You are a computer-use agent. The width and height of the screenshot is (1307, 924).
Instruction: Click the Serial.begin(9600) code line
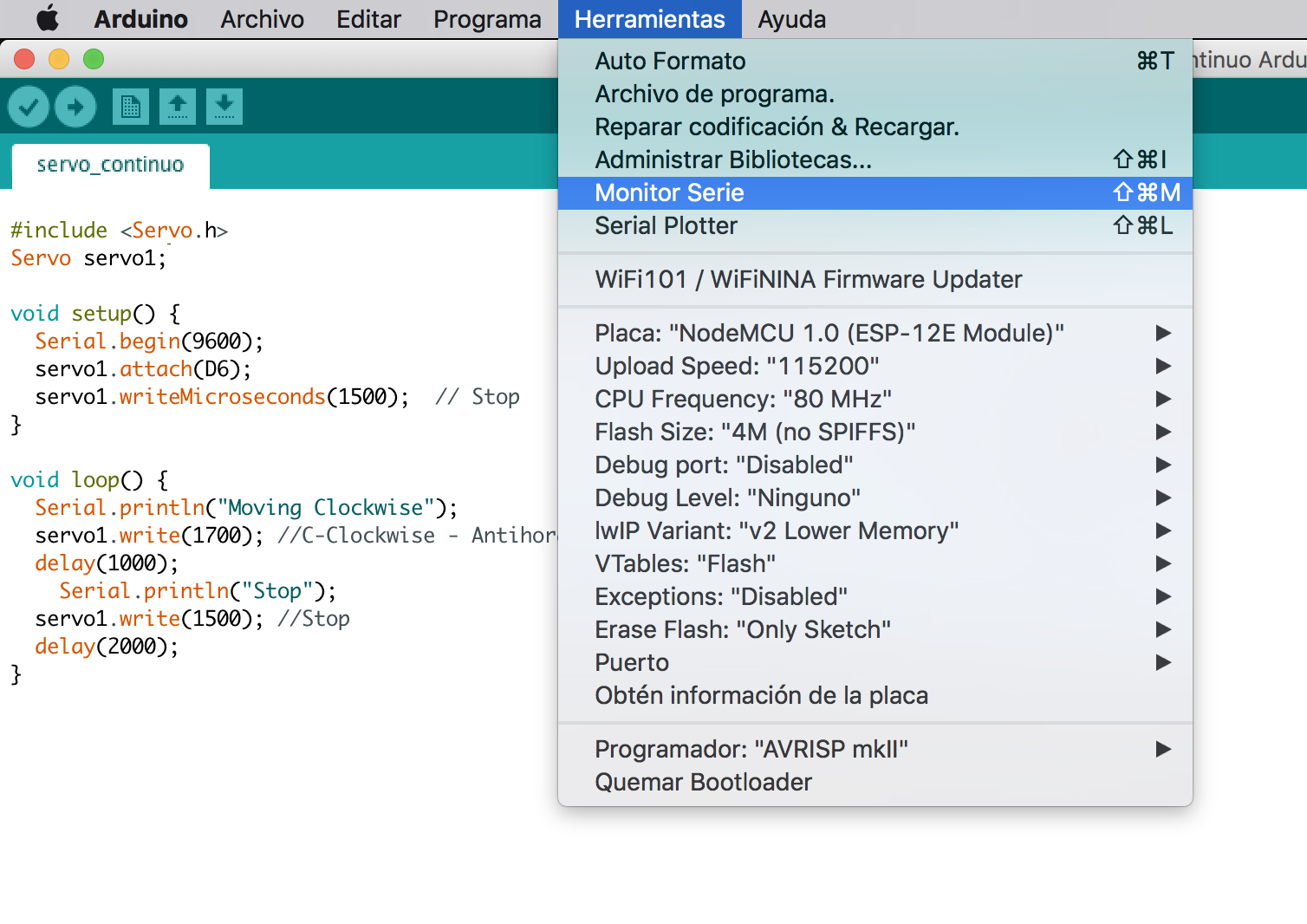[x=149, y=342]
